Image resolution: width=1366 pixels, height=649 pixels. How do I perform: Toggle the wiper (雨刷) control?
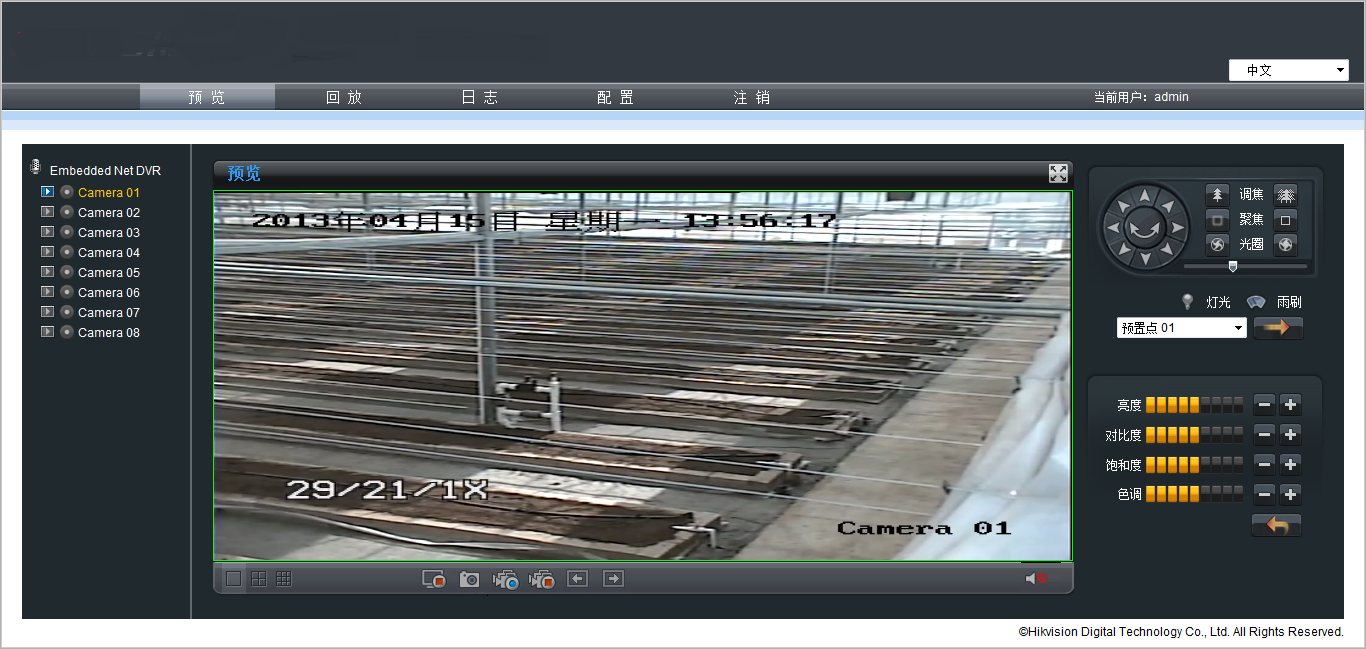[x=1257, y=301]
